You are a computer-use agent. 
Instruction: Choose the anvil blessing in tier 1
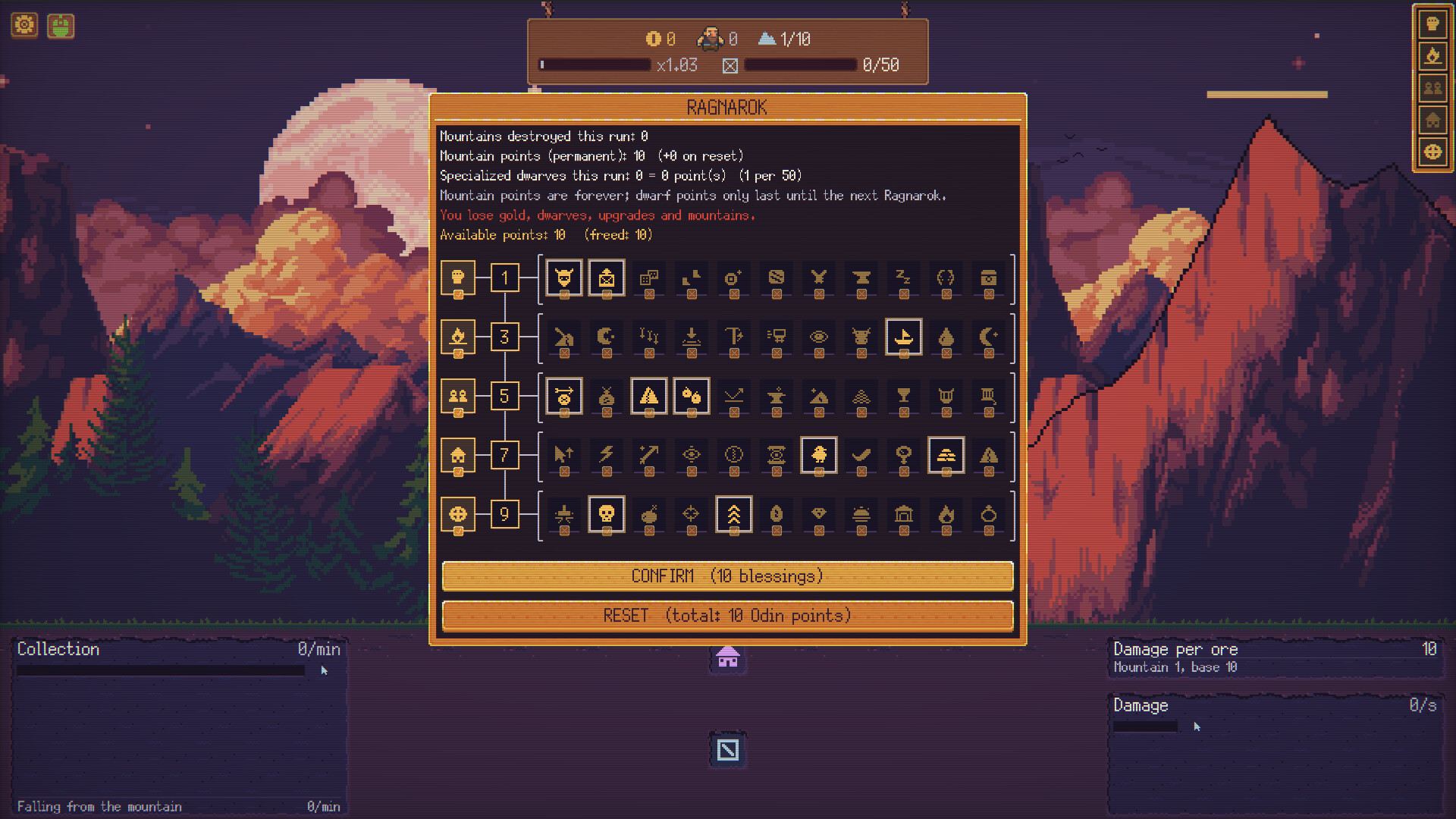click(861, 278)
